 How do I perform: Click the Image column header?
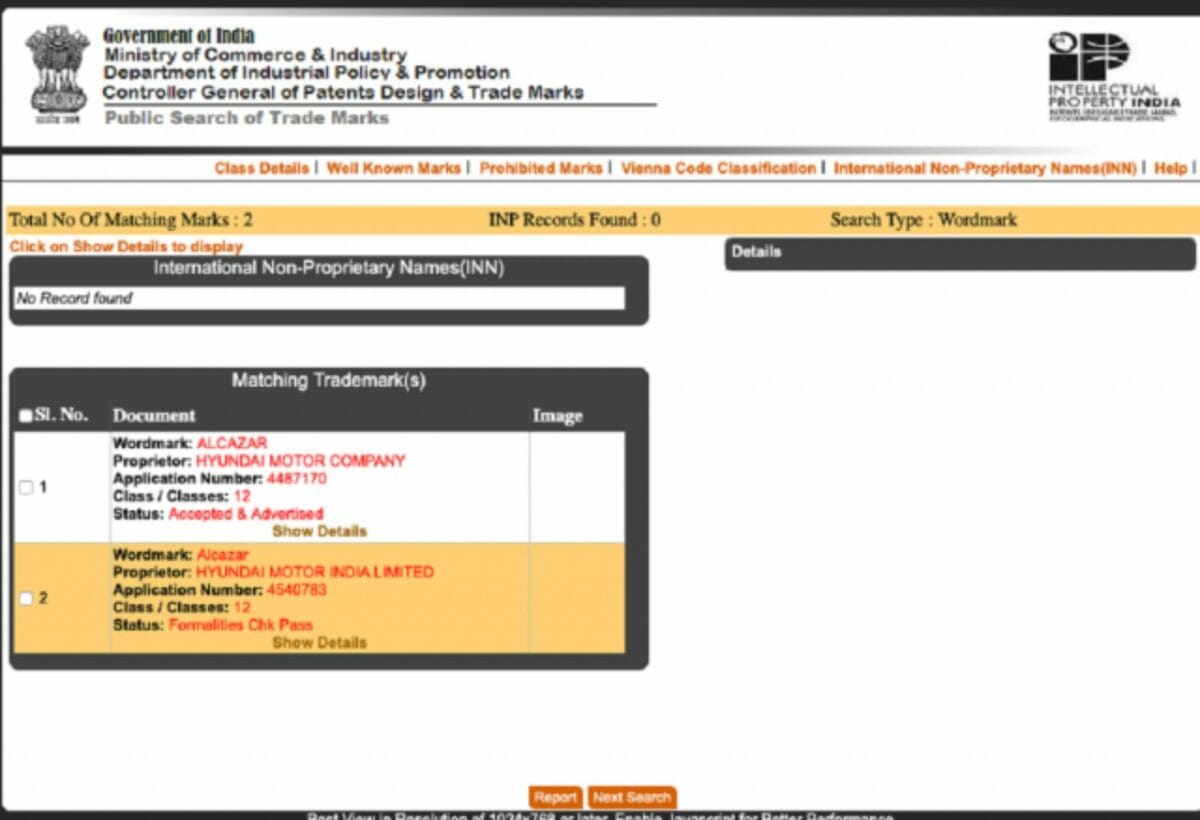point(557,416)
